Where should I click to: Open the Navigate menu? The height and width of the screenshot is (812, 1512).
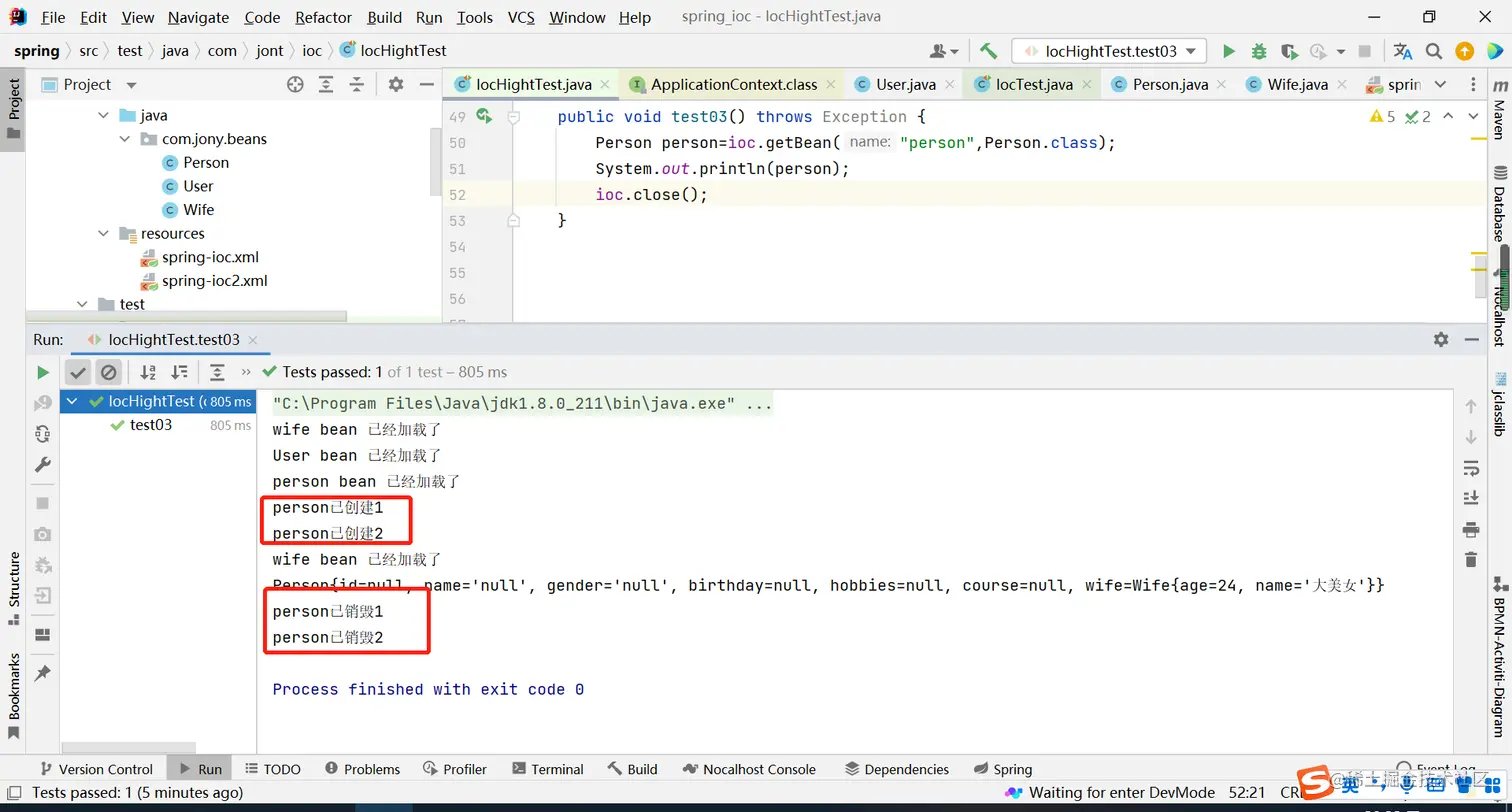(x=198, y=17)
